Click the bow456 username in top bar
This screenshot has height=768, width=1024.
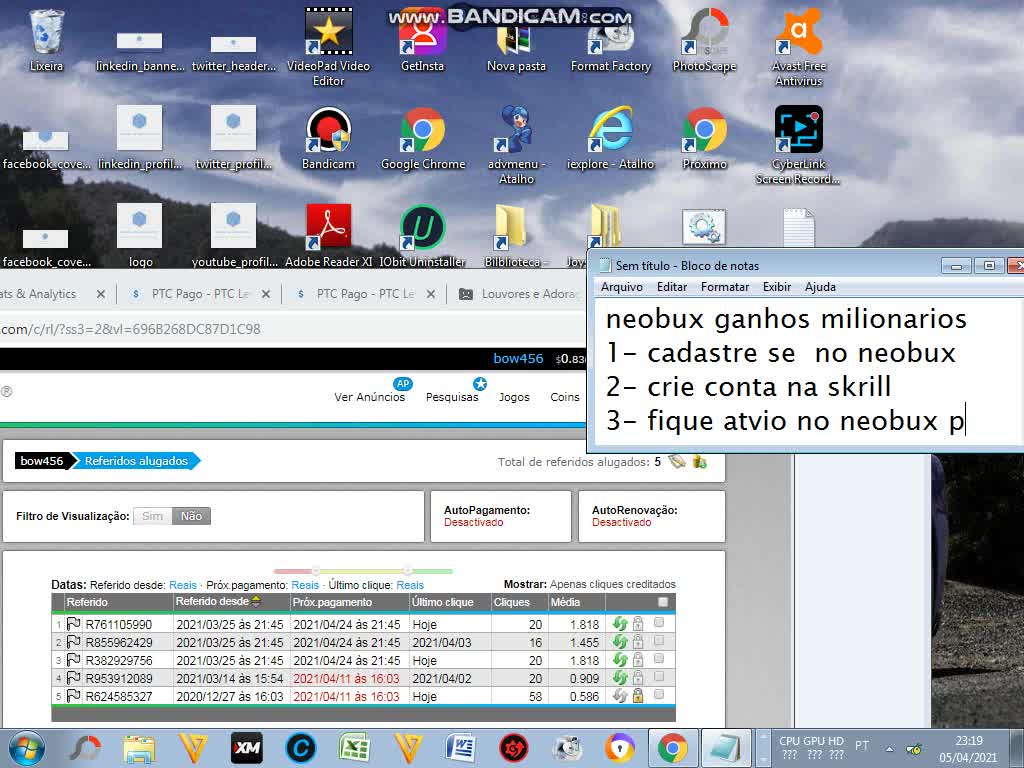tap(518, 359)
